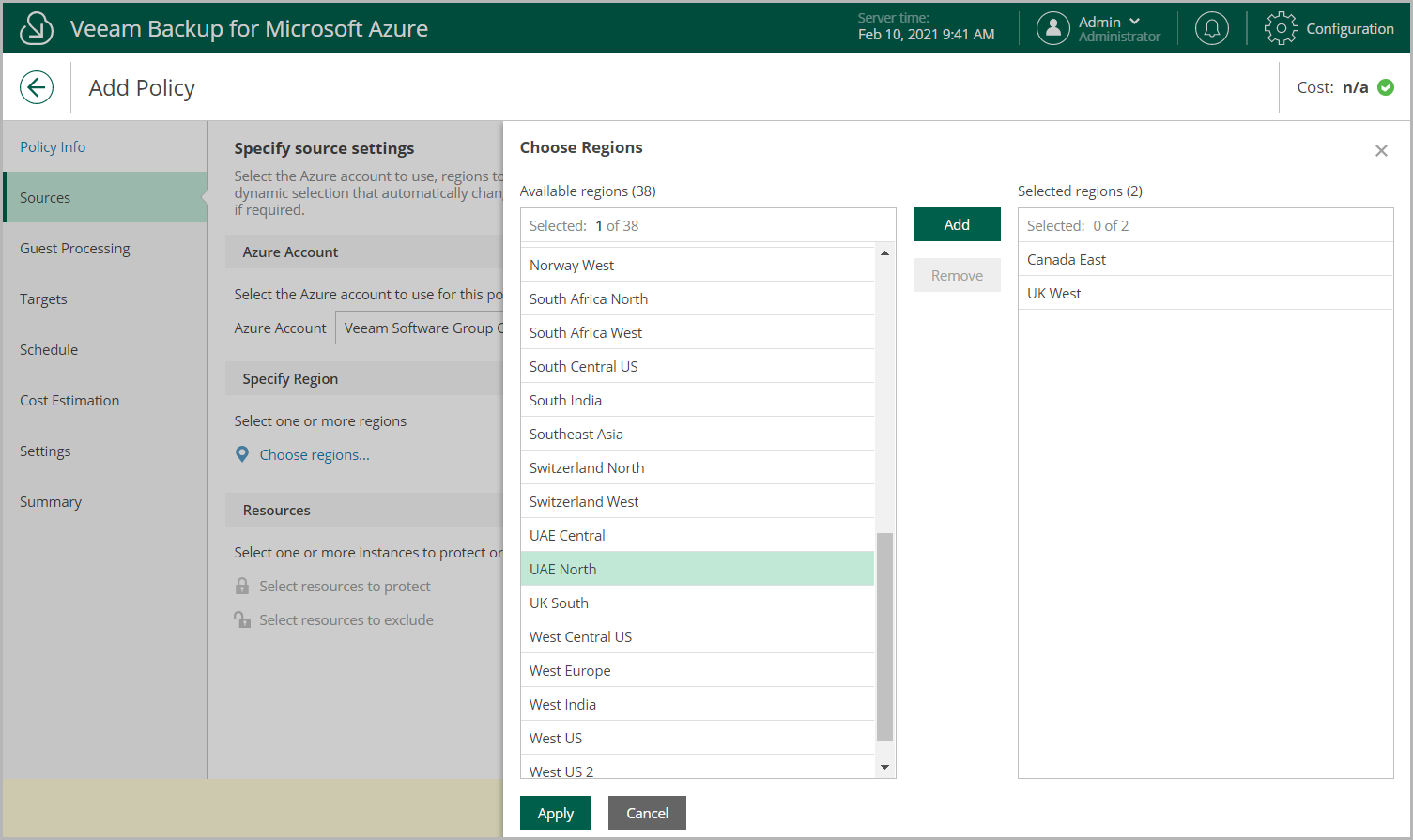
Task: Open the Targets step
Action: (x=43, y=298)
